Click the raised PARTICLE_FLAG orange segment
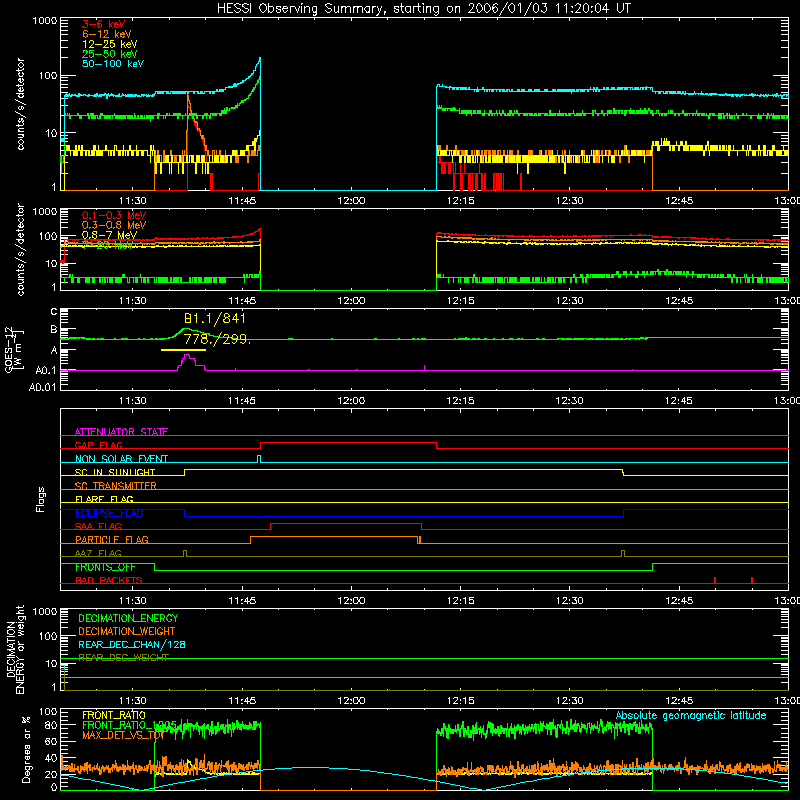This screenshot has width=800, height=800. 334,537
